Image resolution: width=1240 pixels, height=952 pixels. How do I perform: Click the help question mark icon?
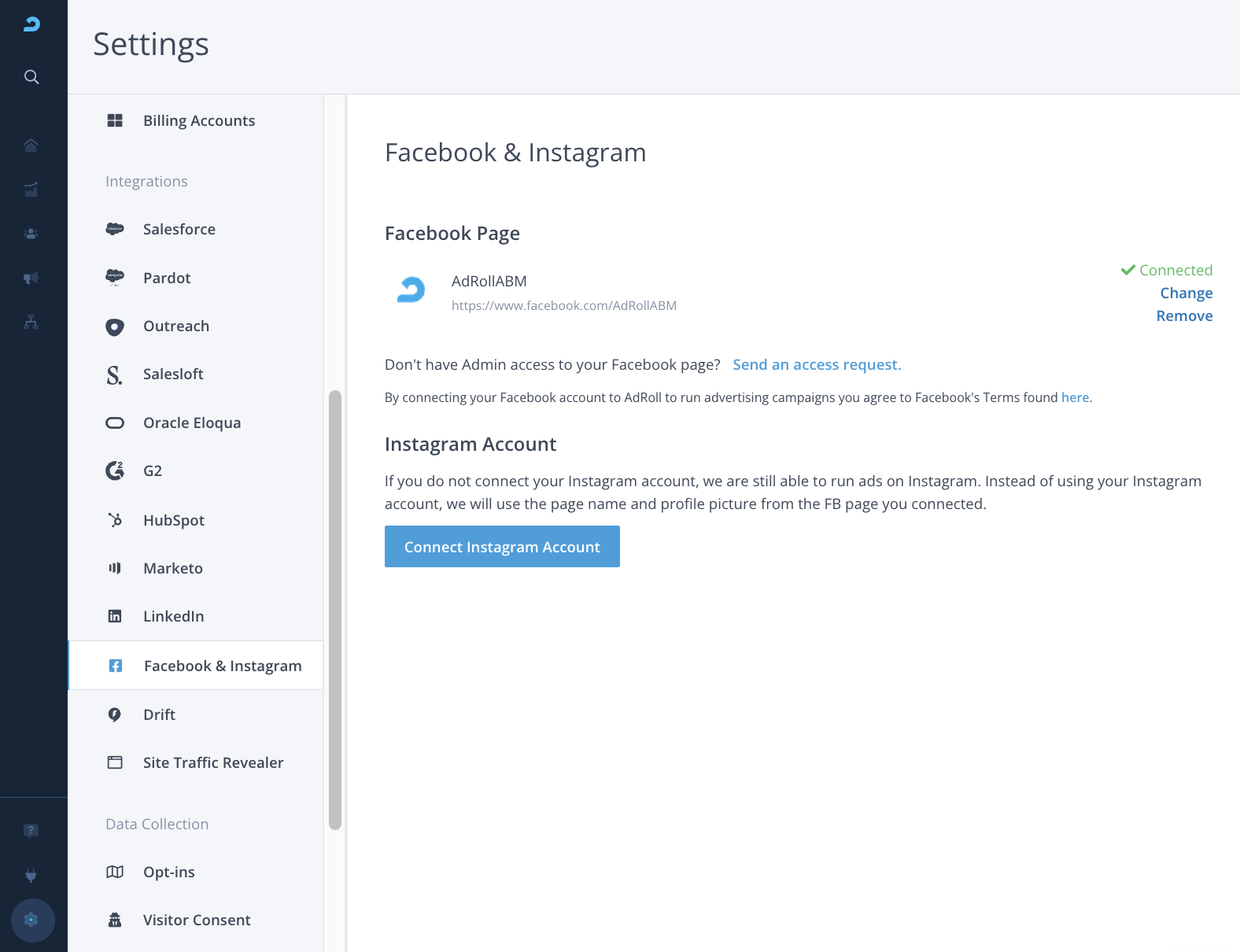click(x=31, y=831)
